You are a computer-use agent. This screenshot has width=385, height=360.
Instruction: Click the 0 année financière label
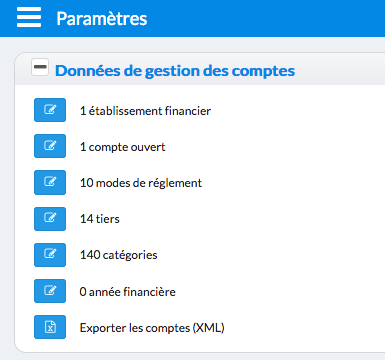point(127,292)
